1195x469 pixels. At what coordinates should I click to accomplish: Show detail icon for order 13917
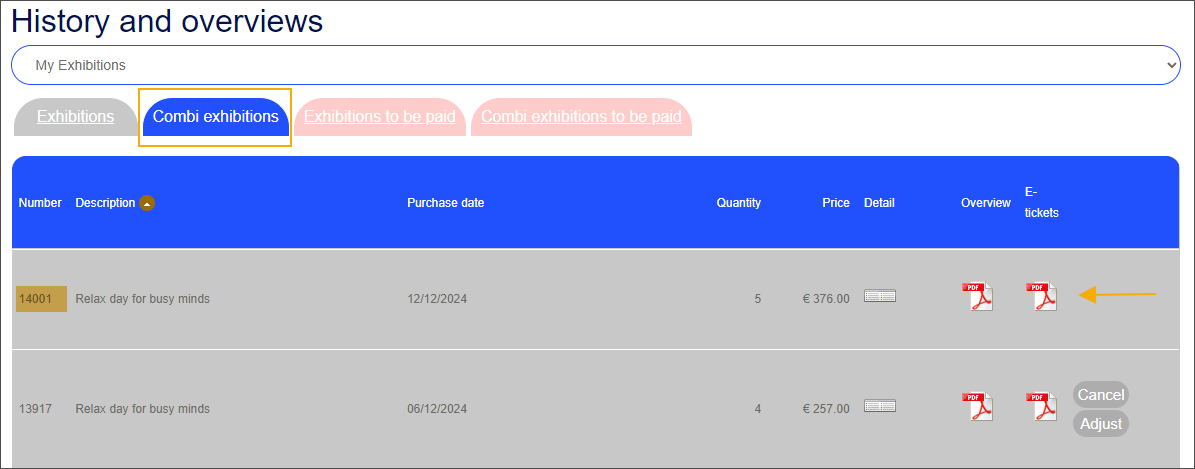(880, 406)
